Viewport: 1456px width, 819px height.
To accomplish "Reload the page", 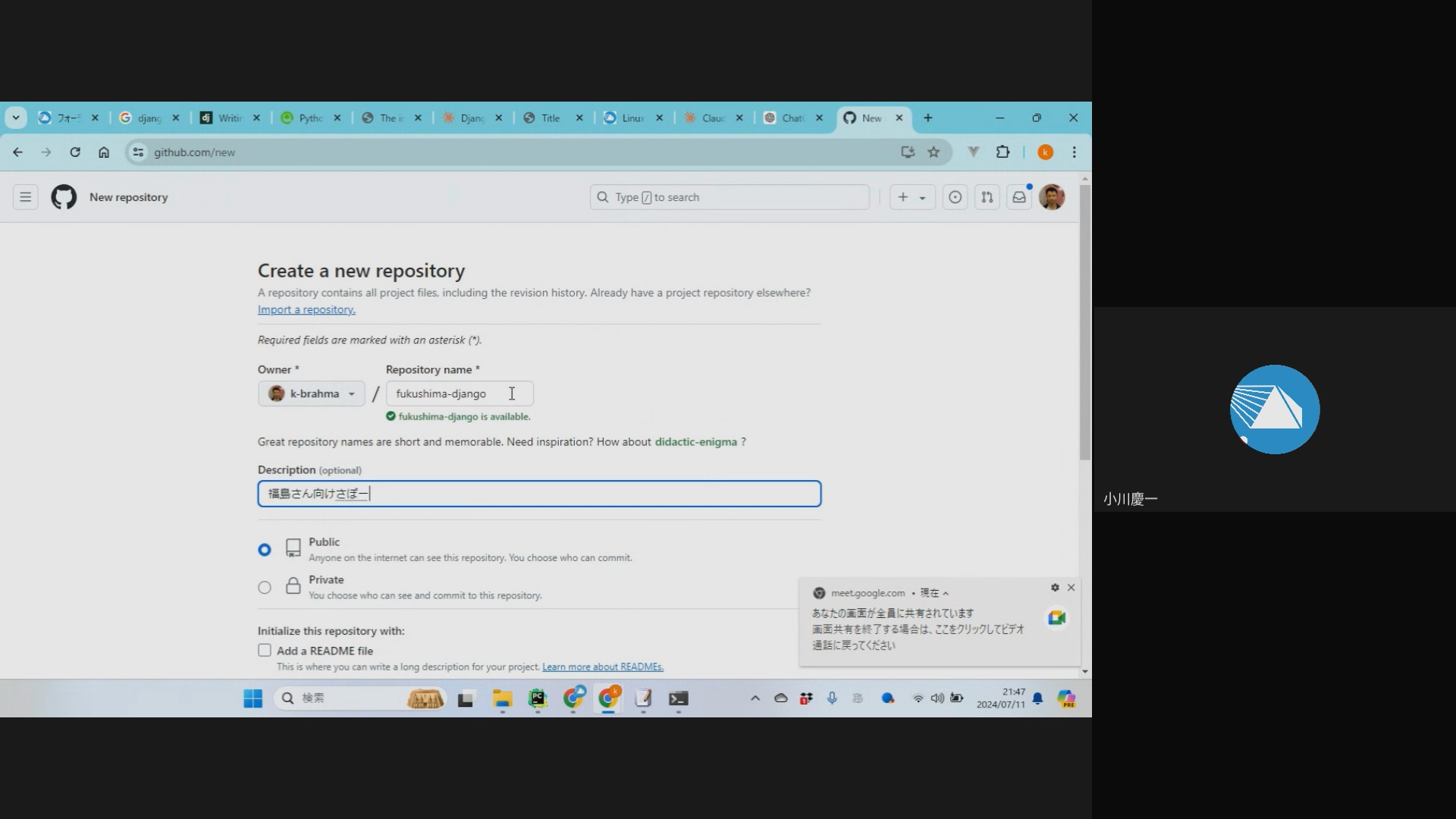I will click(75, 152).
